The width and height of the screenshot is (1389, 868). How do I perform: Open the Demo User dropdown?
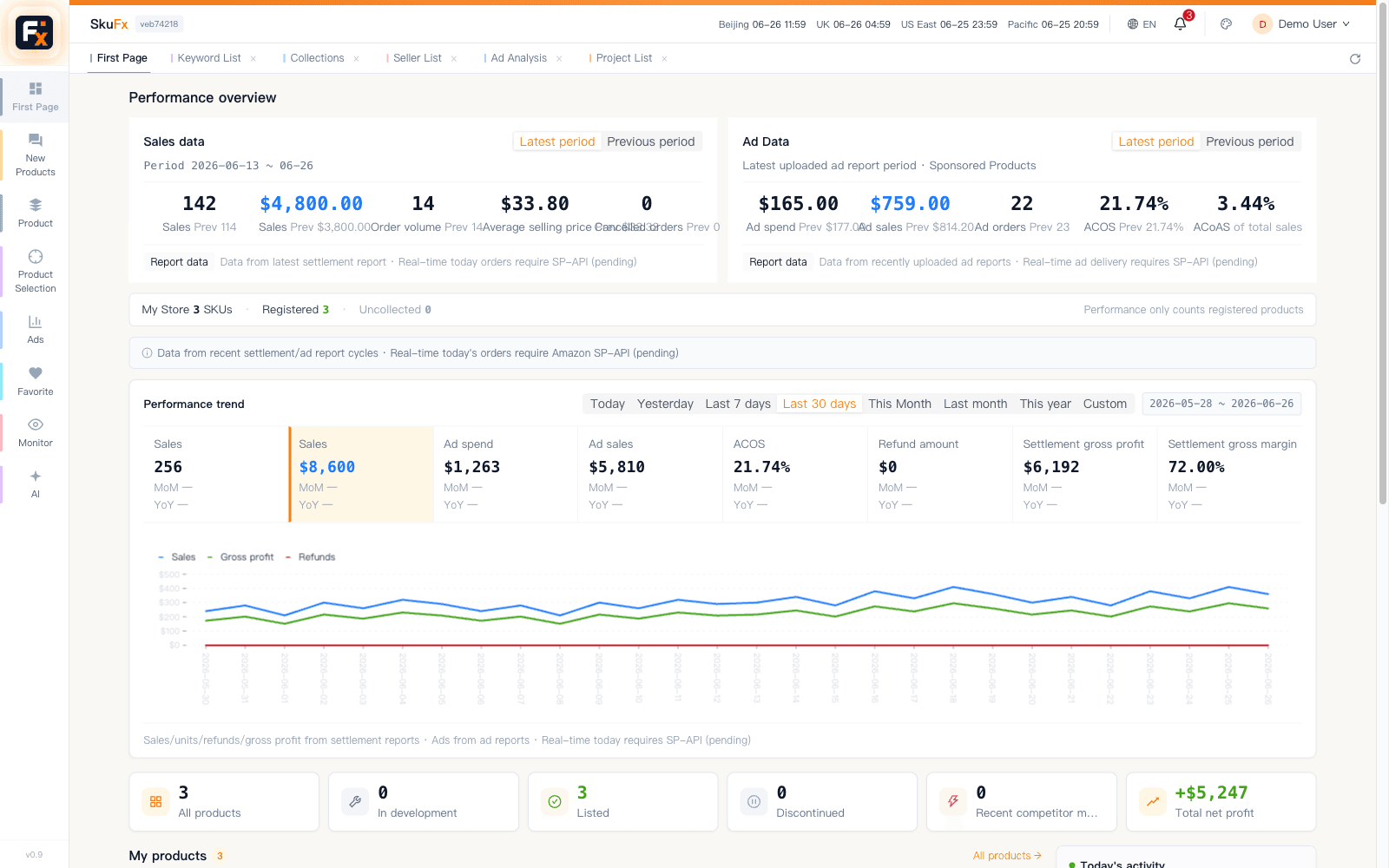(x=1301, y=24)
